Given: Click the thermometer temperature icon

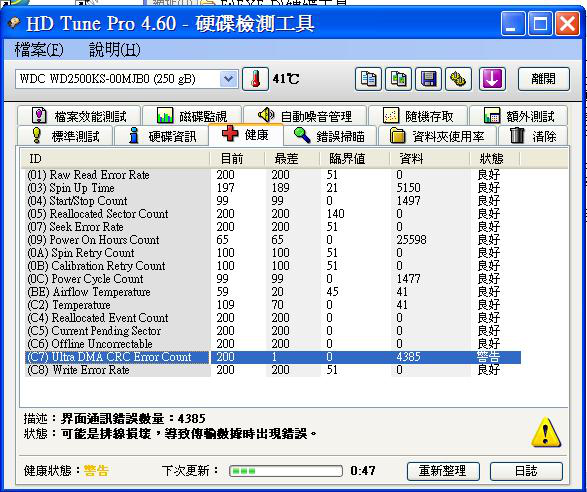Looking at the screenshot, I should tap(255, 79).
